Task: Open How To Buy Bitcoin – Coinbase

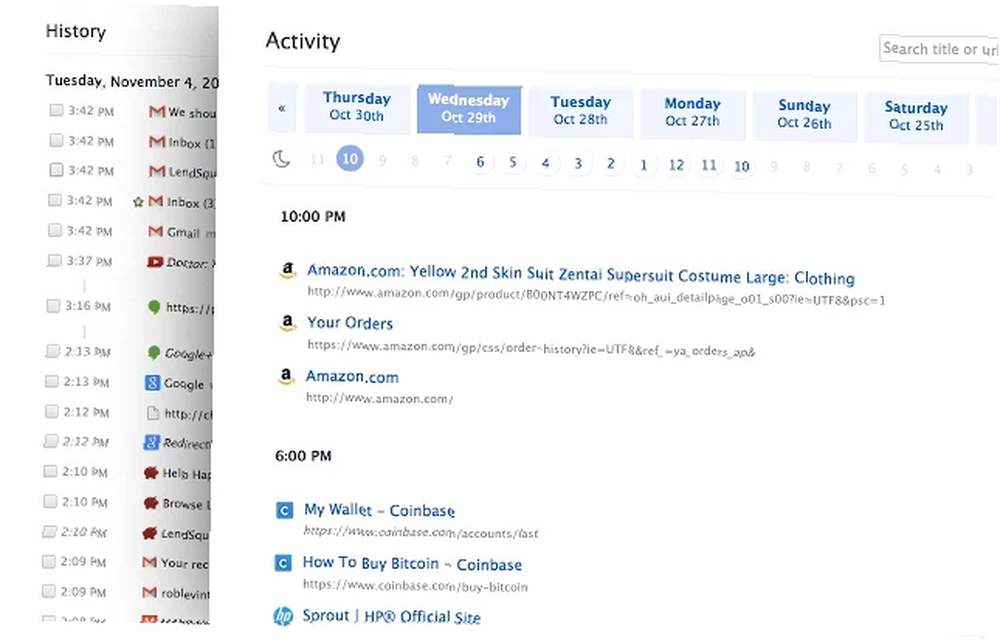Action: click(x=412, y=564)
